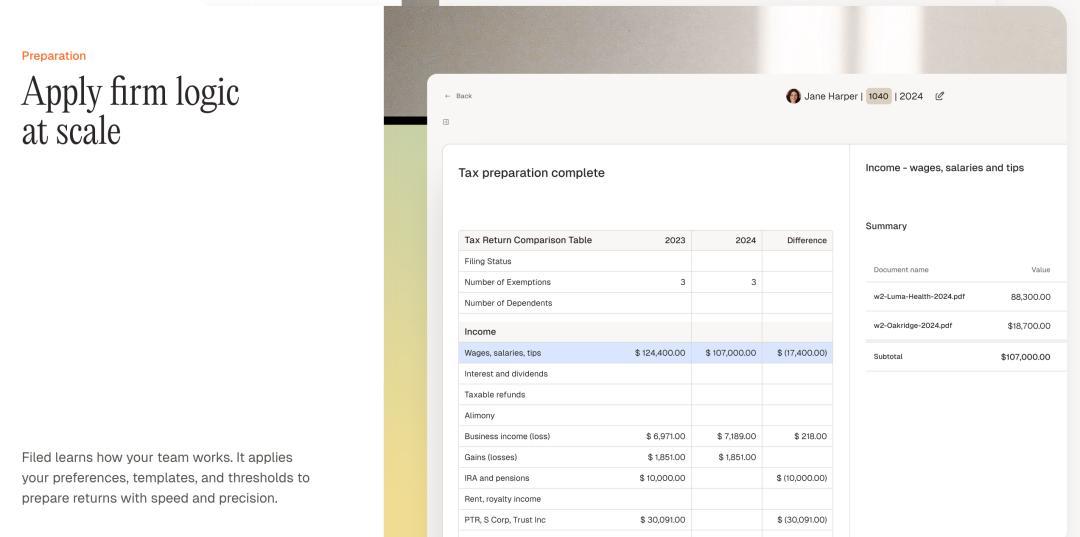
Task: Select the IRA and pensions row
Action: [x=497, y=478]
